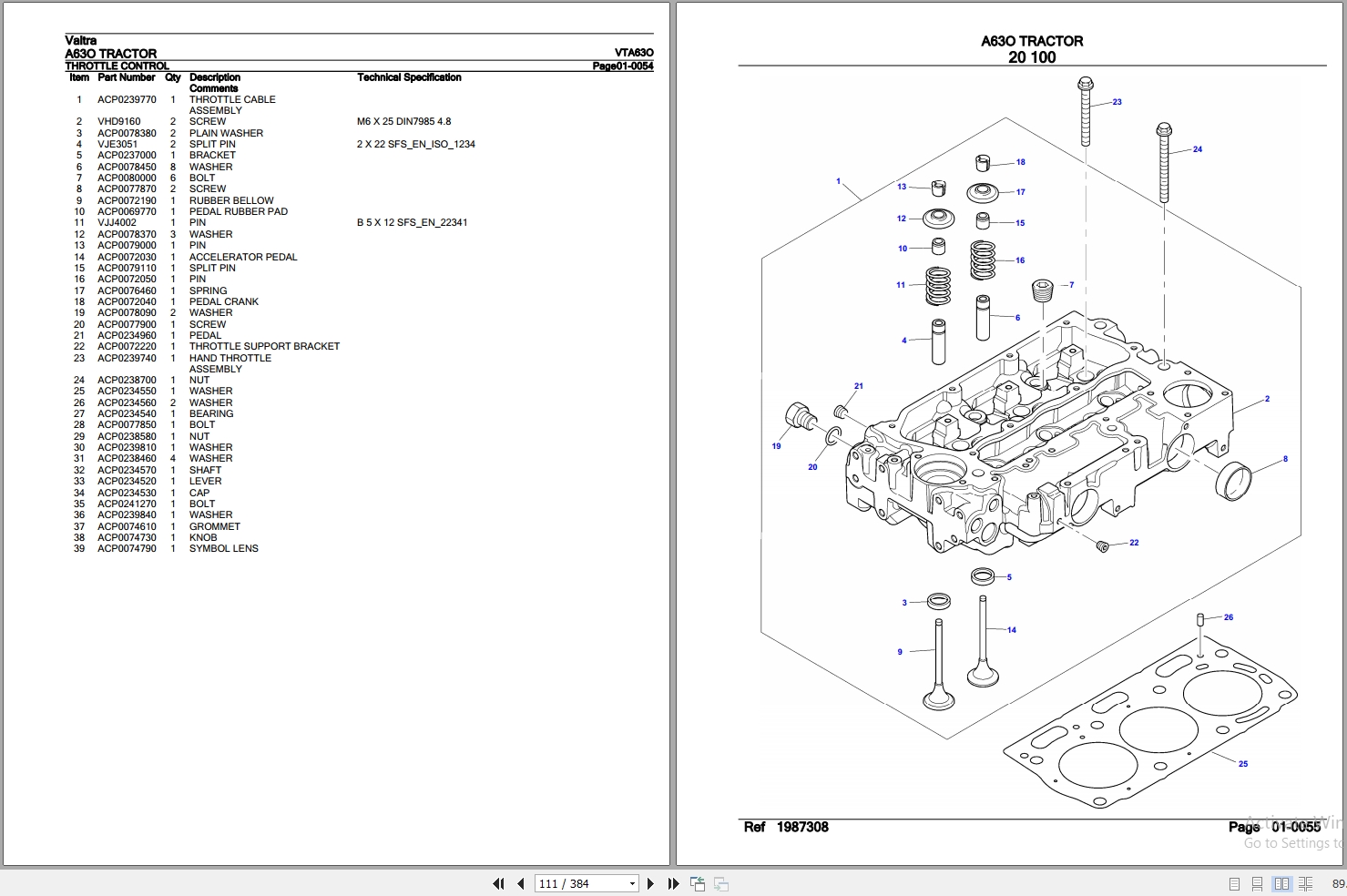
Task: Click the 20 100 diagram title
Action: pos(1032,57)
